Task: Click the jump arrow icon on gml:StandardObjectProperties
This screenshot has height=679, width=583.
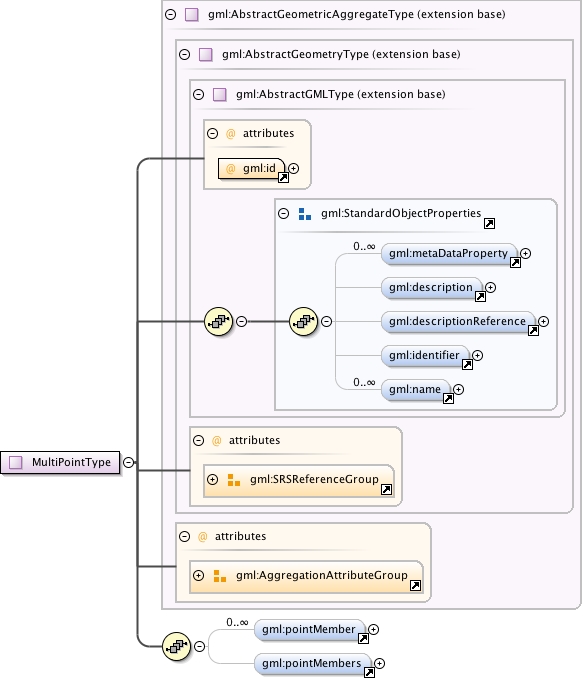Action: tap(489, 223)
